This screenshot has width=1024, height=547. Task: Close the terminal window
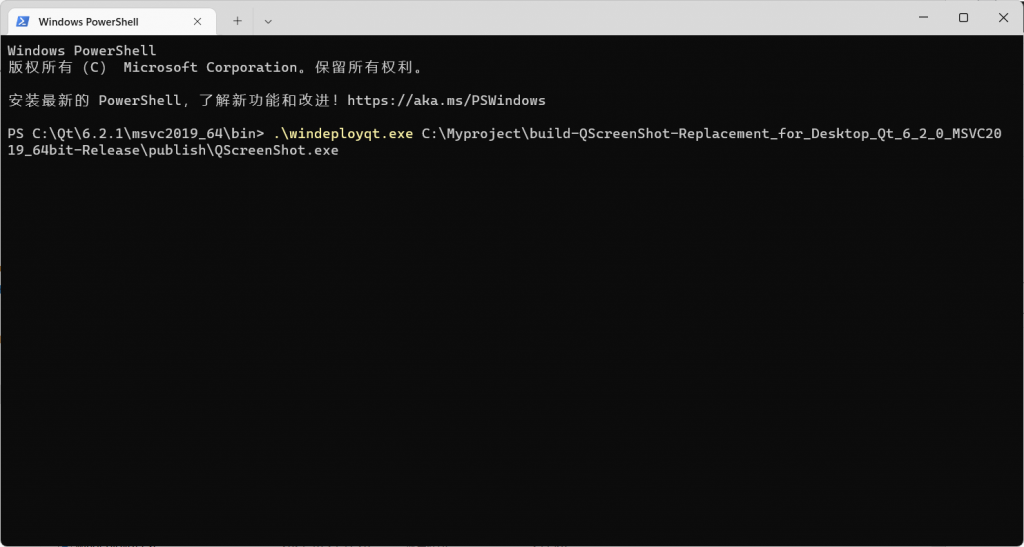coord(1003,17)
